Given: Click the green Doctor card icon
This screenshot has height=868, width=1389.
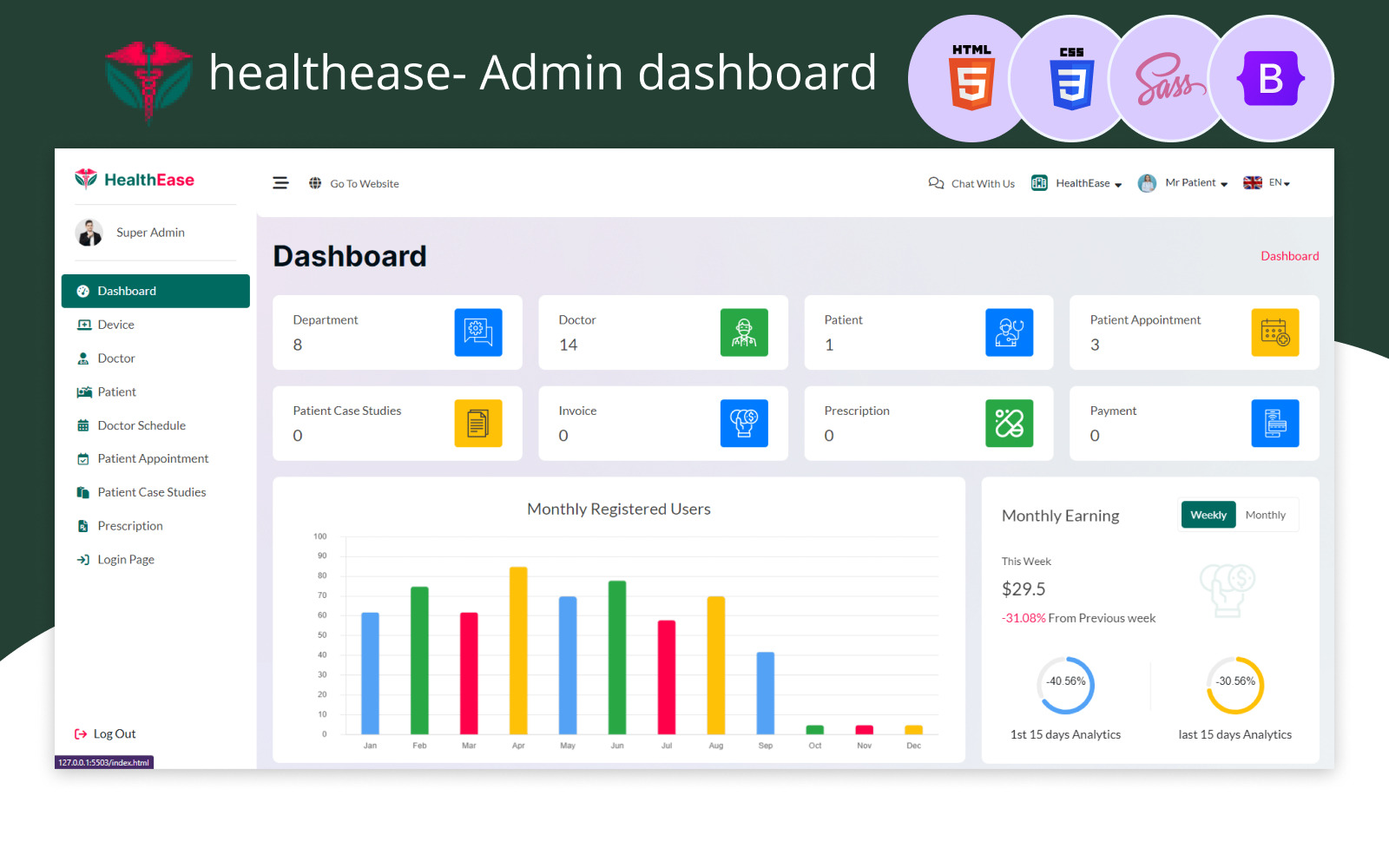Looking at the screenshot, I should pyautogui.click(x=744, y=332).
